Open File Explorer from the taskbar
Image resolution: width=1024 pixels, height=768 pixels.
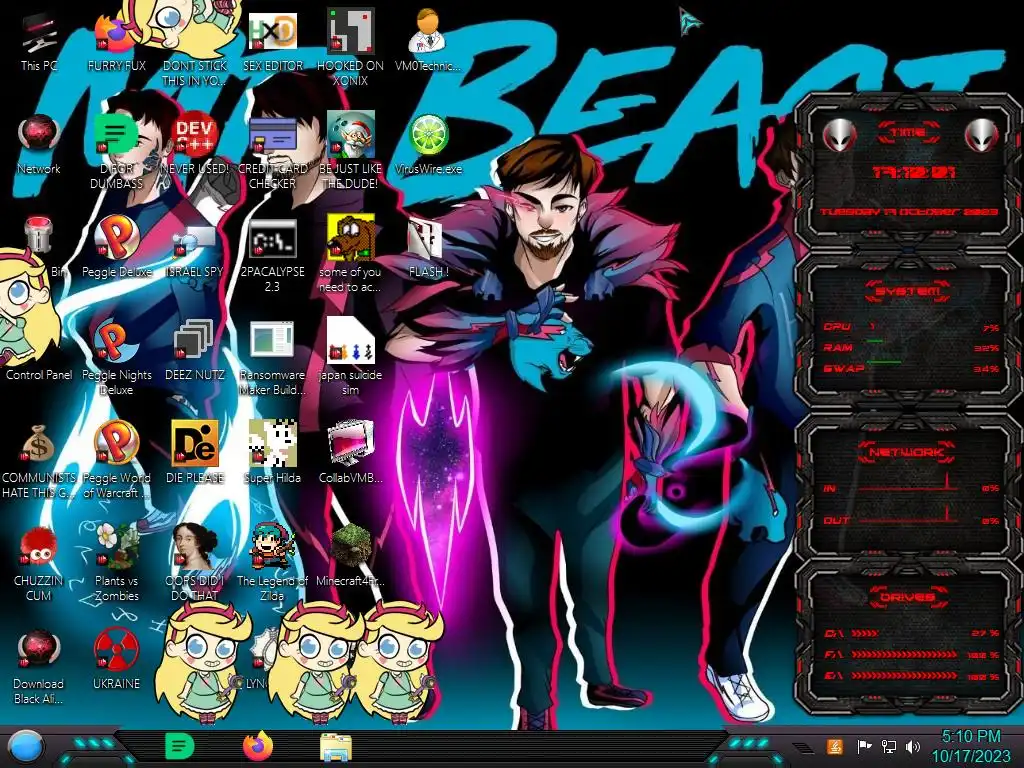(336, 747)
